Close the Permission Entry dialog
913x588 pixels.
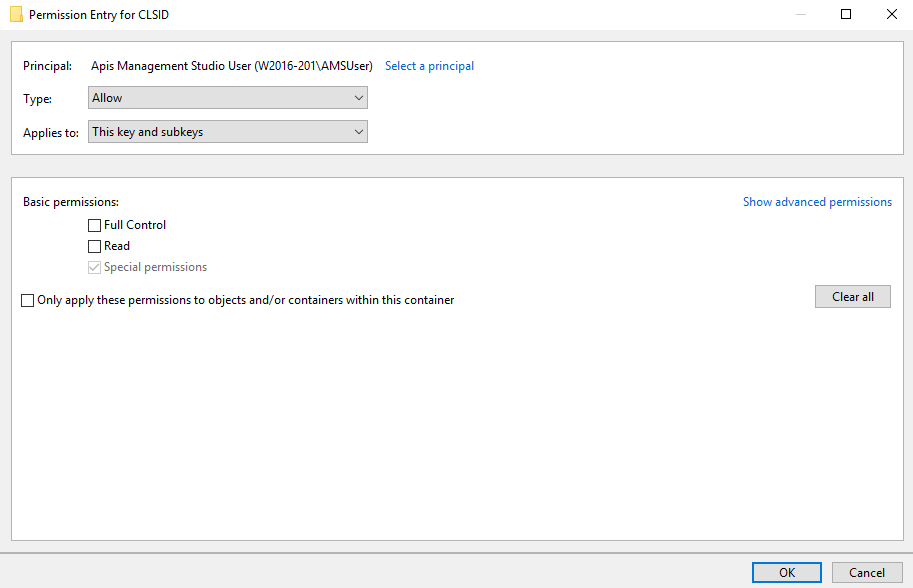pos(891,15)
